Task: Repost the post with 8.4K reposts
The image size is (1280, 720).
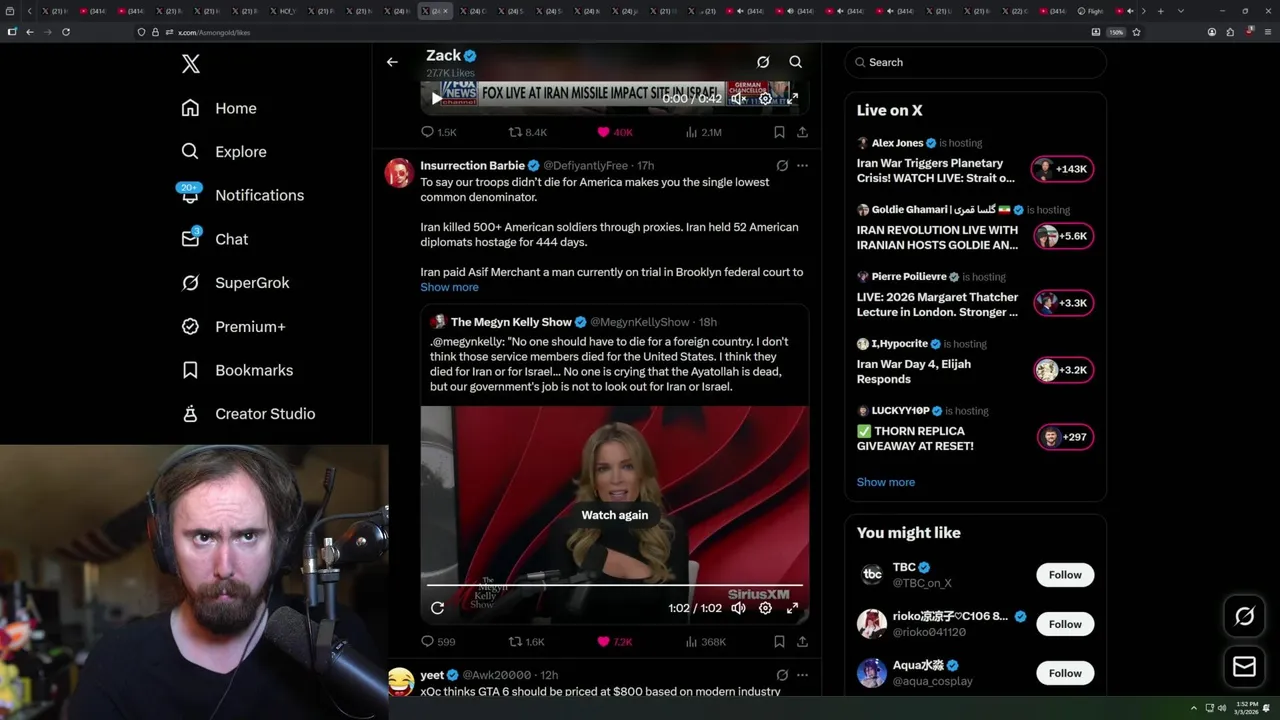Action: (528, 132)
